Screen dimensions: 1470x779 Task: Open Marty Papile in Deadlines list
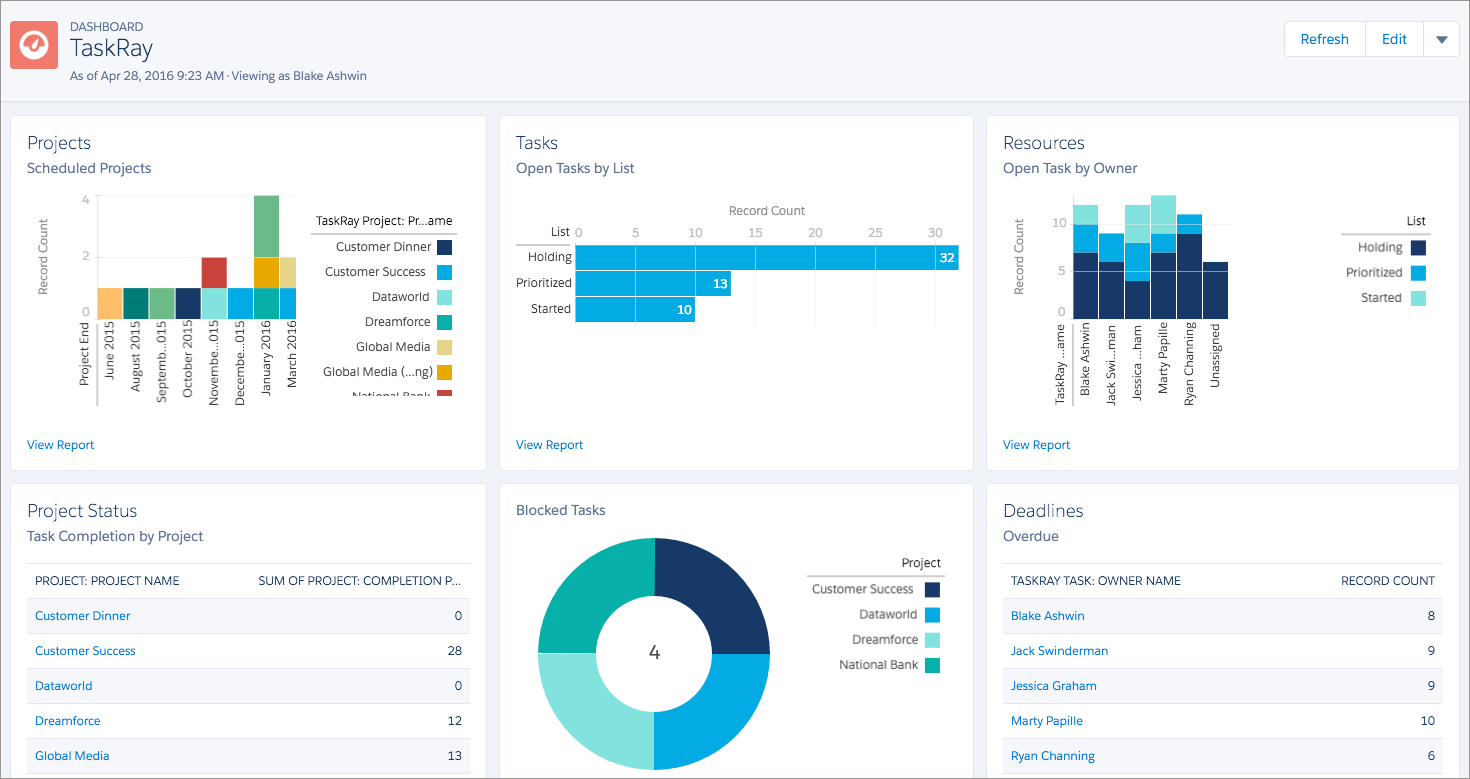tap(1046, 721)
